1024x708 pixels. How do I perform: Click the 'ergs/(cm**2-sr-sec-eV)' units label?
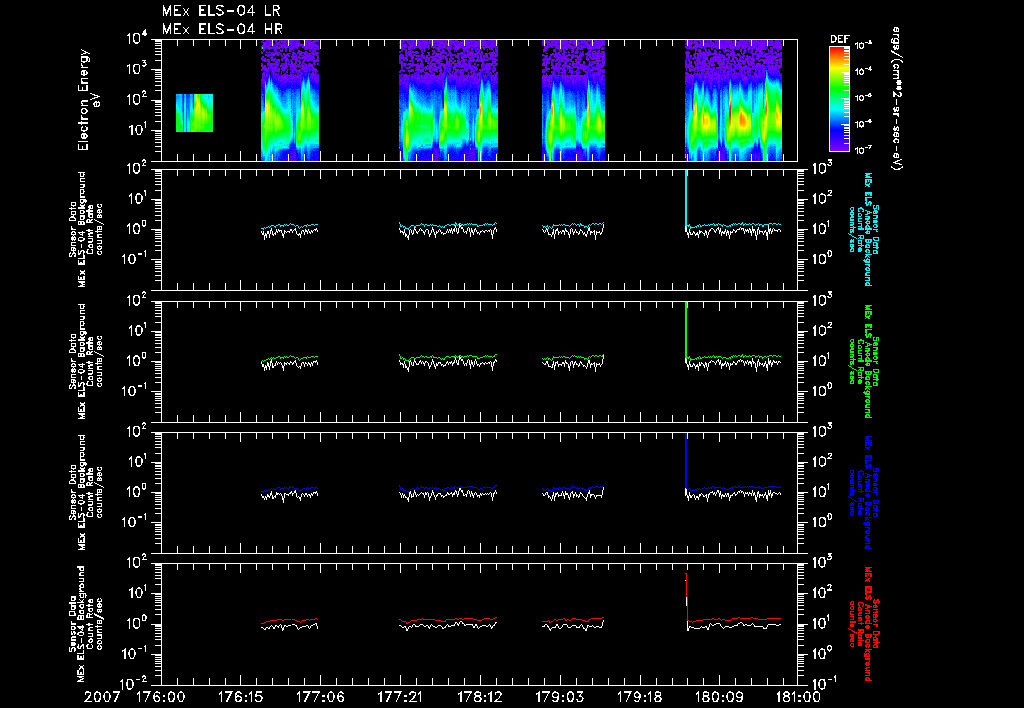pyautogui.click(x=897, y=98)
